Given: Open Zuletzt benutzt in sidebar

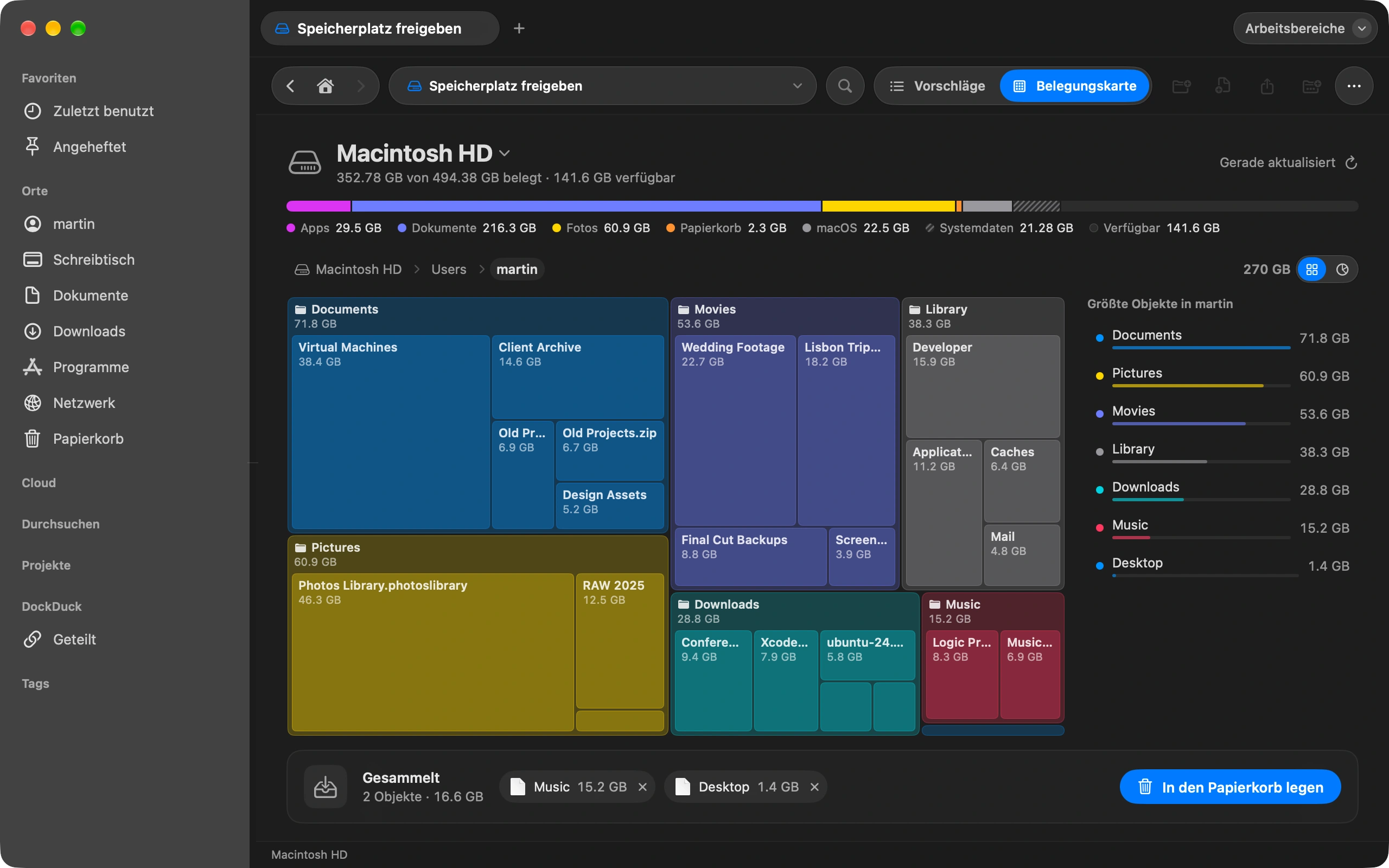Looking at the screenshot, I should click(x=125, y=111).
